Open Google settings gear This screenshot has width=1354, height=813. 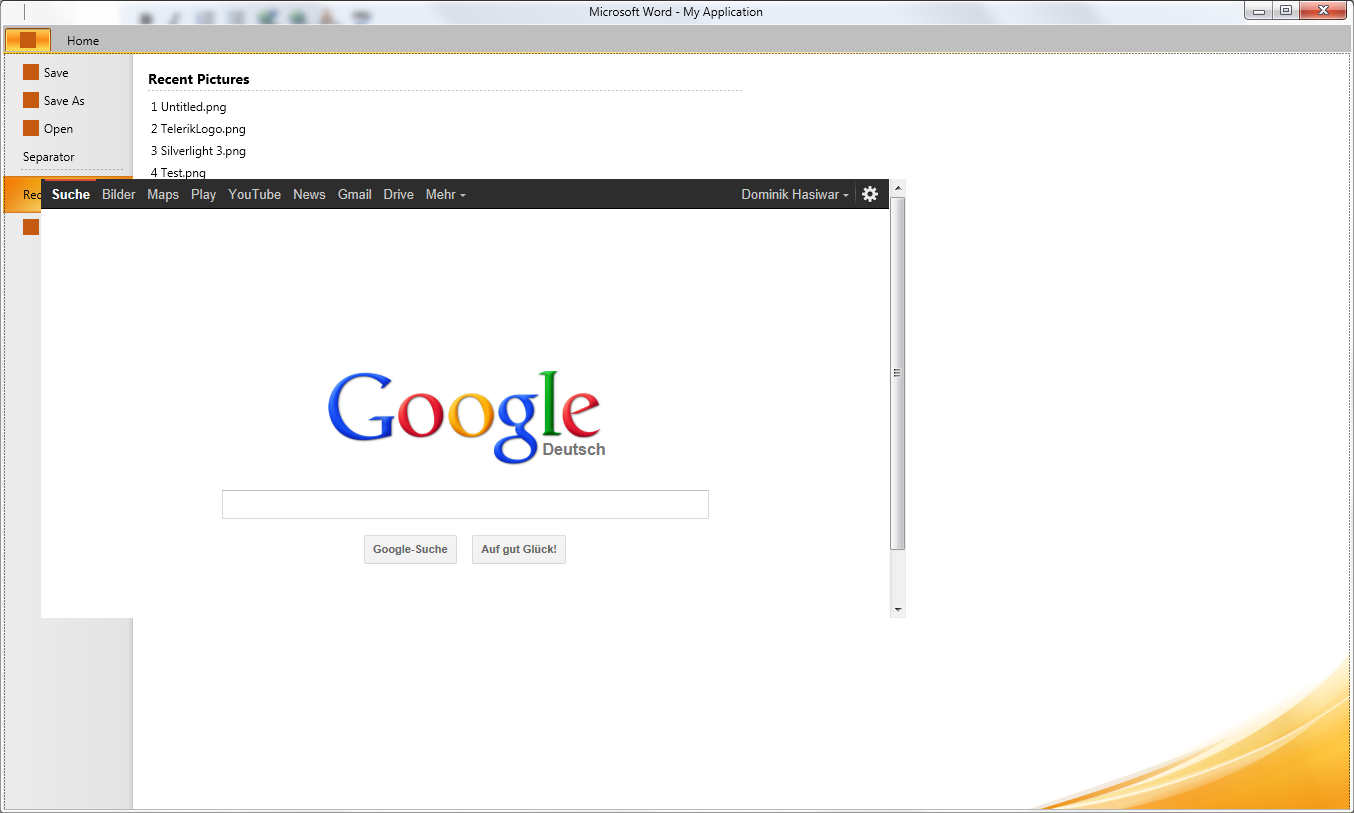pyautogui.click(x=870, y=194)
